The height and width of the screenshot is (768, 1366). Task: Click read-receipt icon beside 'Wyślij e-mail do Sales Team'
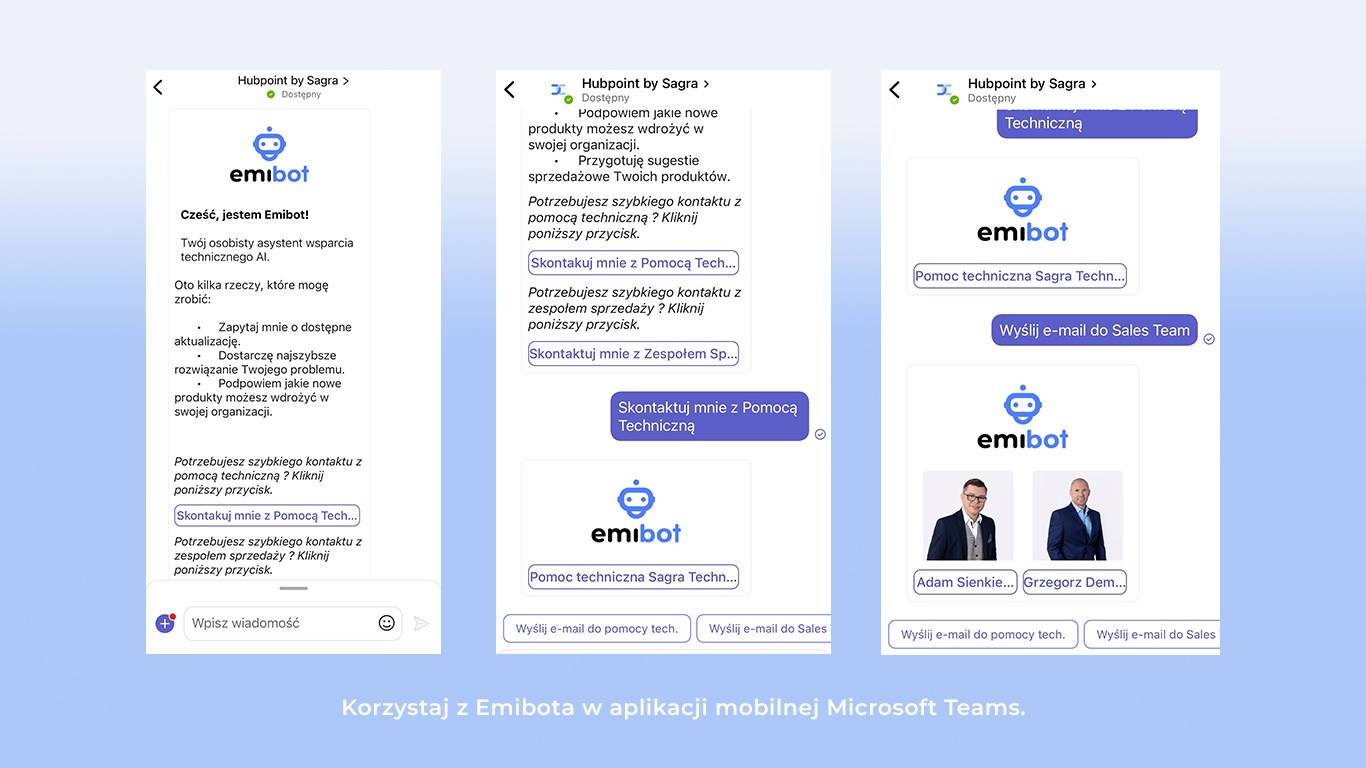(1209, 339)
